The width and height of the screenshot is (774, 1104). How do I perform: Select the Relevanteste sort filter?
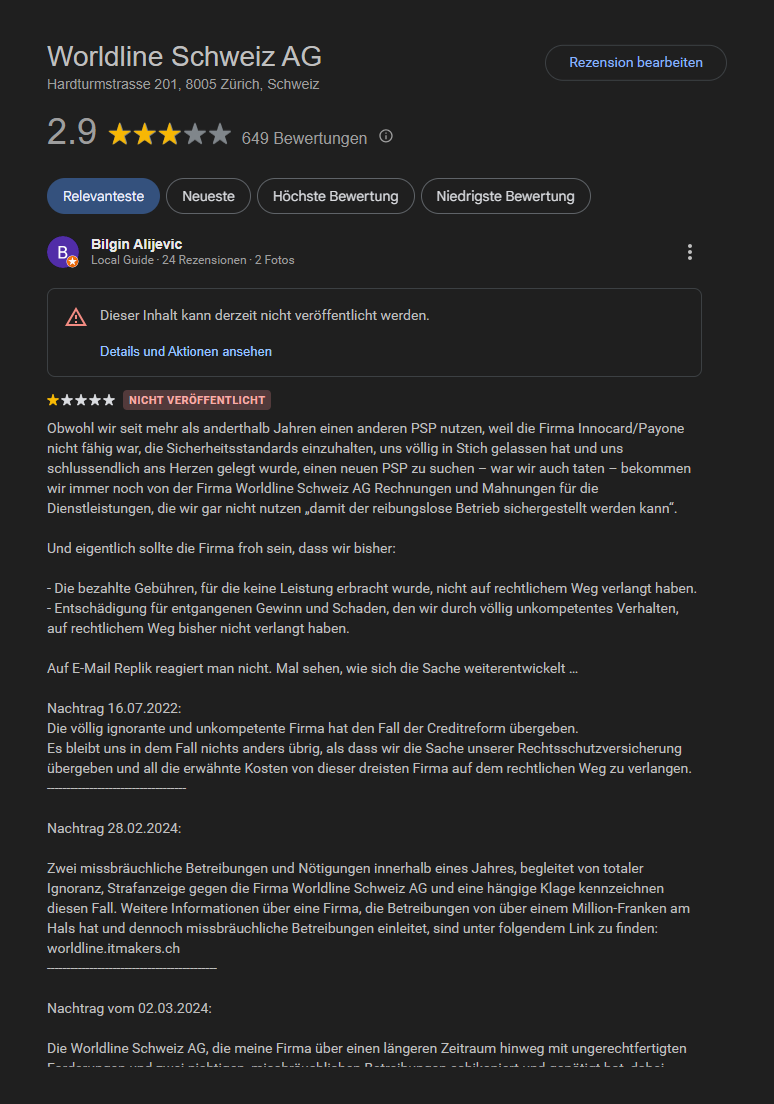click(104, 196)
